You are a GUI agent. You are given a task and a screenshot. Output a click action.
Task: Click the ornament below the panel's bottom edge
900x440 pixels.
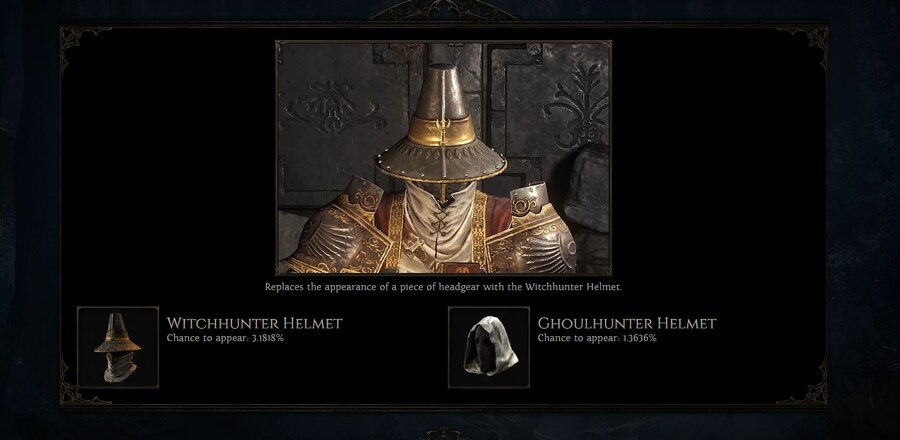coord(443,433)
